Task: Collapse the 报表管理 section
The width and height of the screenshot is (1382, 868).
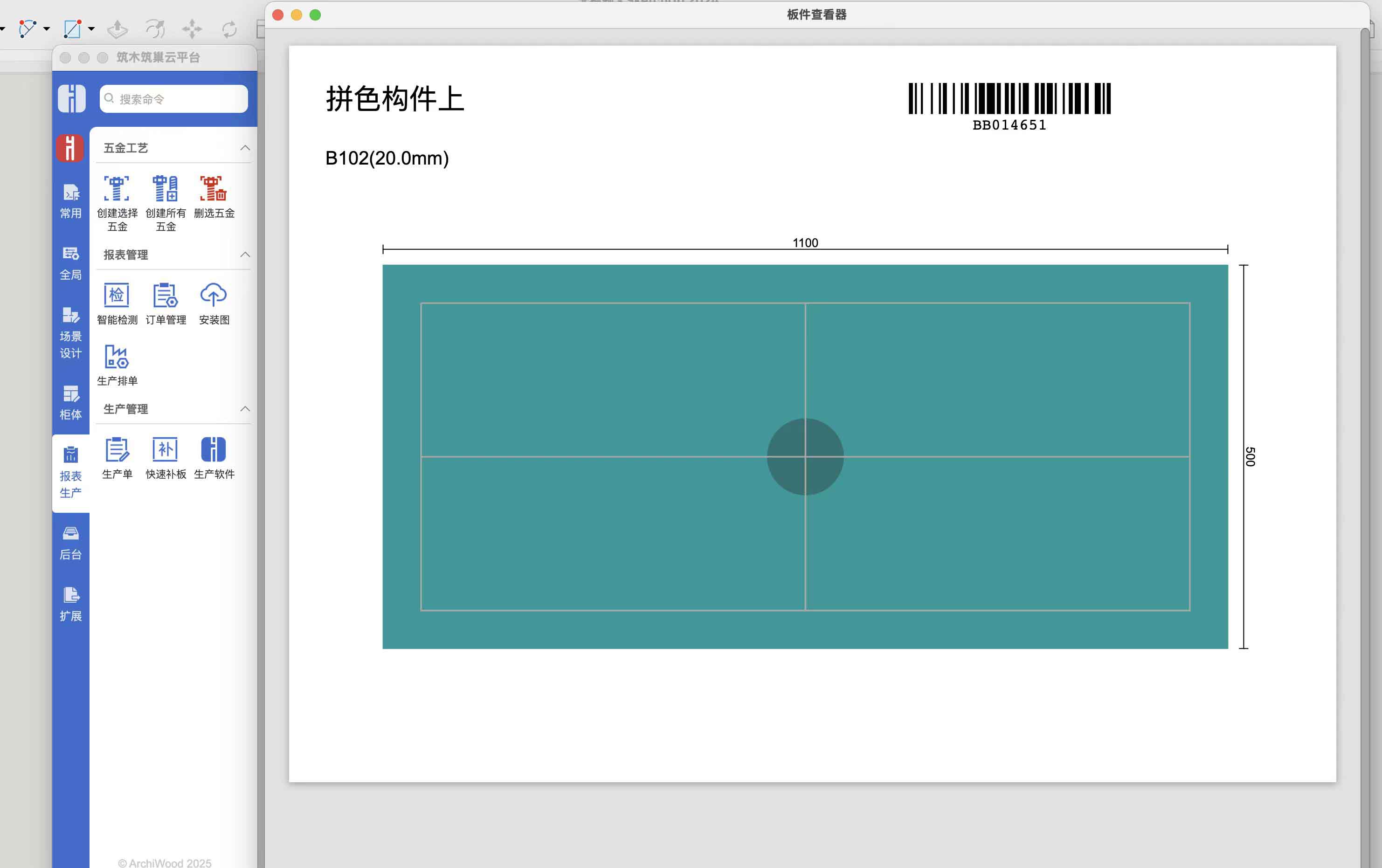Action: pos(245,255)
